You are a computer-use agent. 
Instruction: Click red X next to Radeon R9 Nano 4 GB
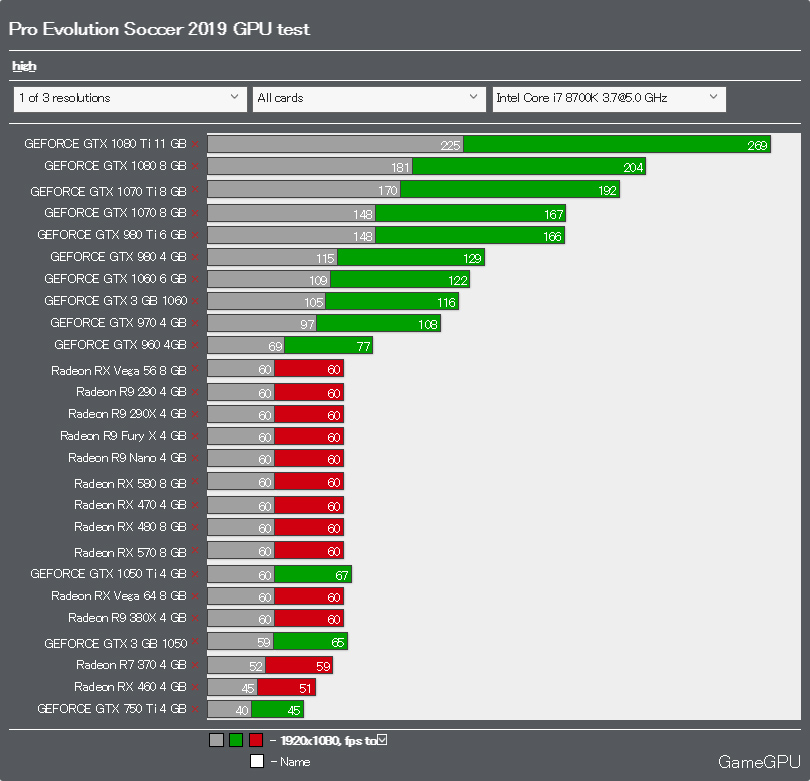[195, 459]
